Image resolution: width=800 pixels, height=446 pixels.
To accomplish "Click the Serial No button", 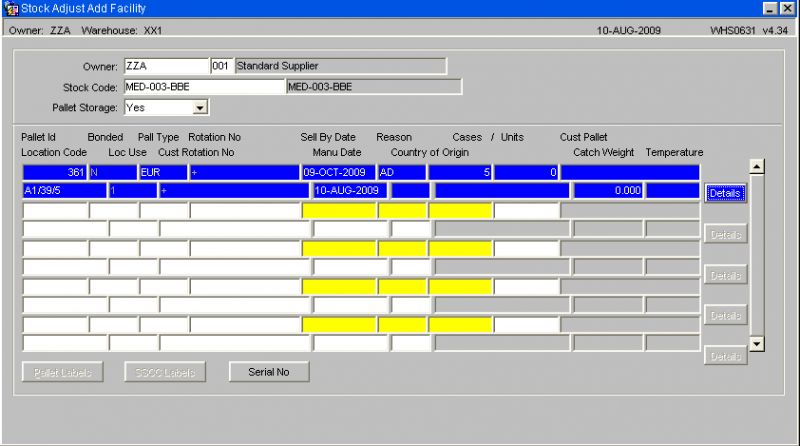I will point(269,372).
